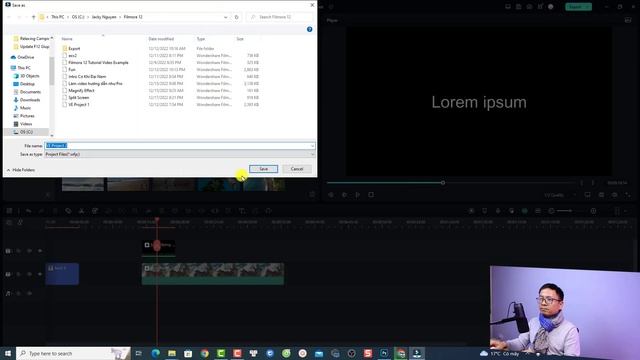Click the Split scissors icon in timeline toolbar
Screen dimensions: 640x360
point(82,211)
